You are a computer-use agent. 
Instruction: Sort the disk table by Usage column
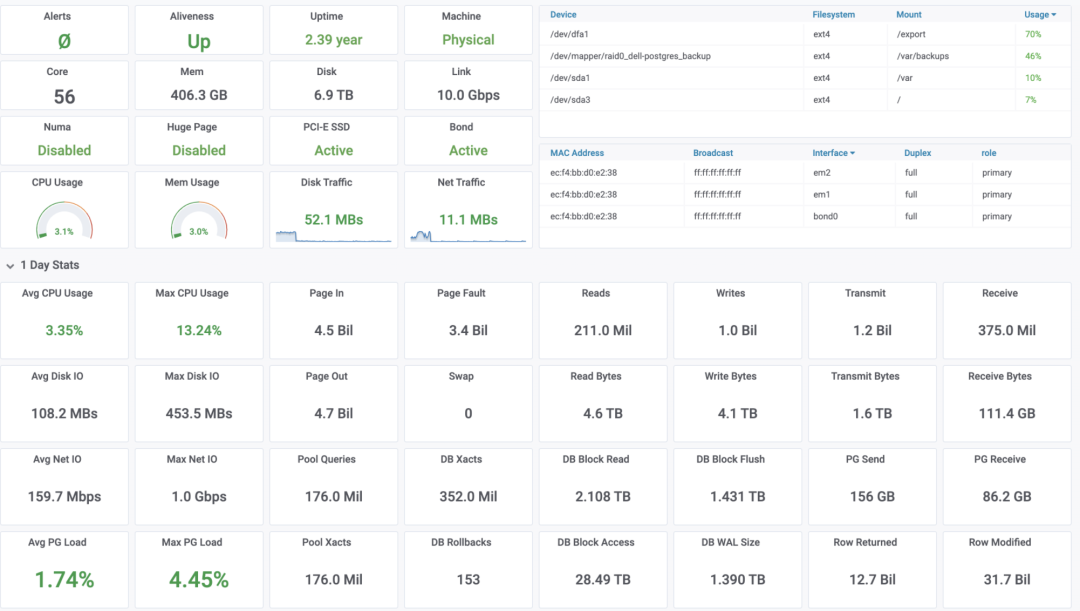click(1039, 15)
